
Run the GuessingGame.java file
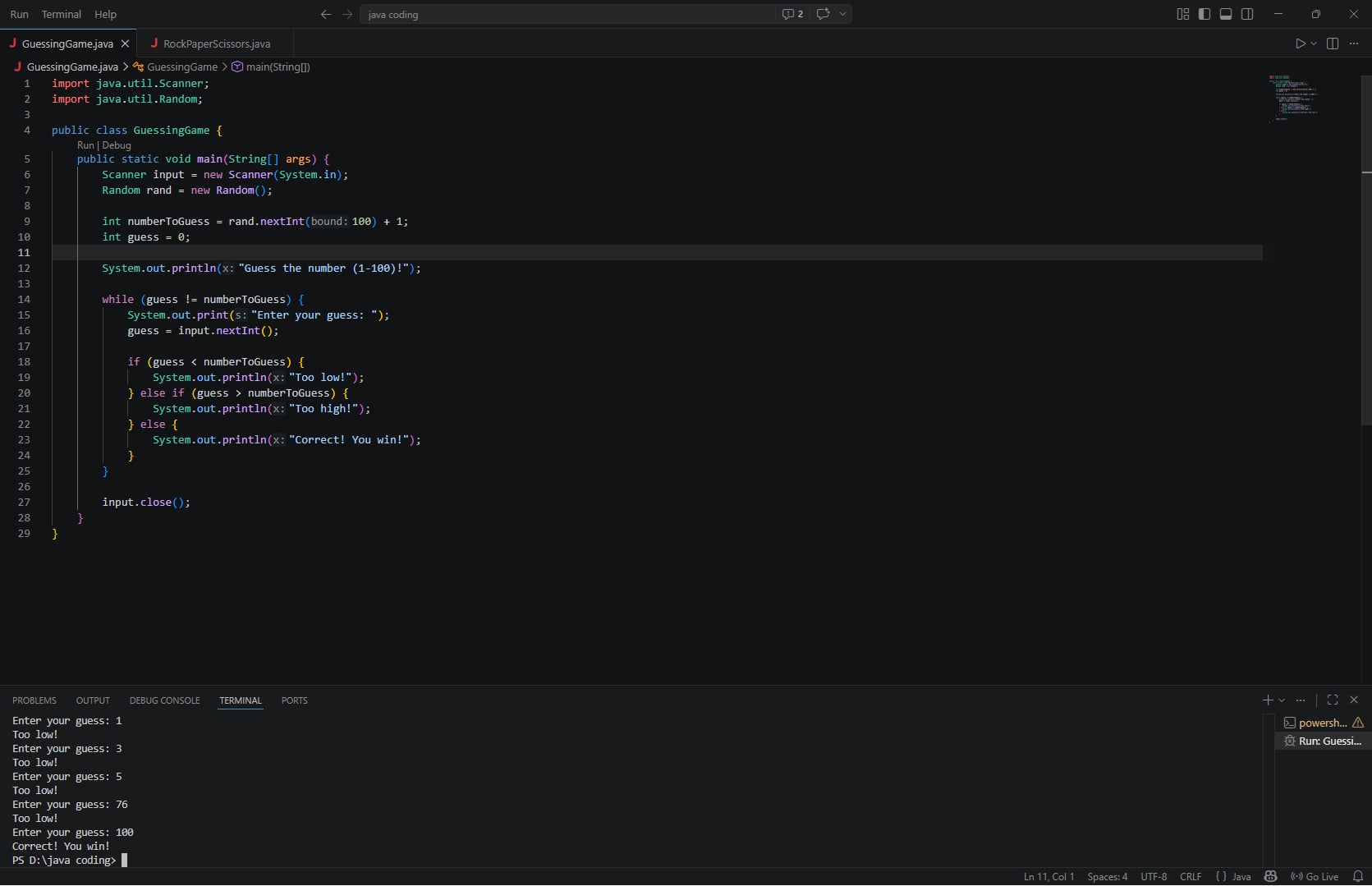click(1301, 44)
